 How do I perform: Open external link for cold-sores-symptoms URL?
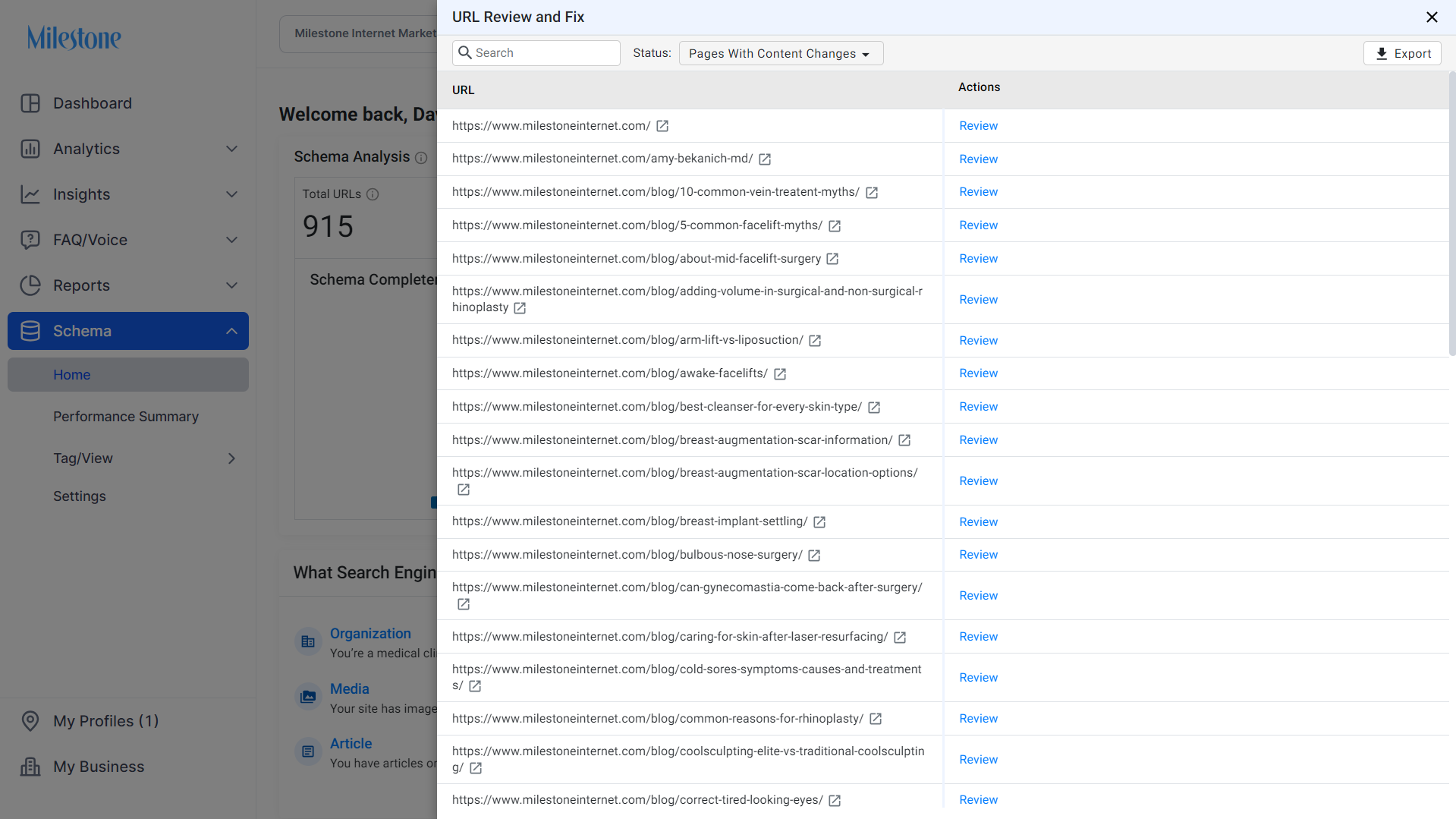click(475, 686)
